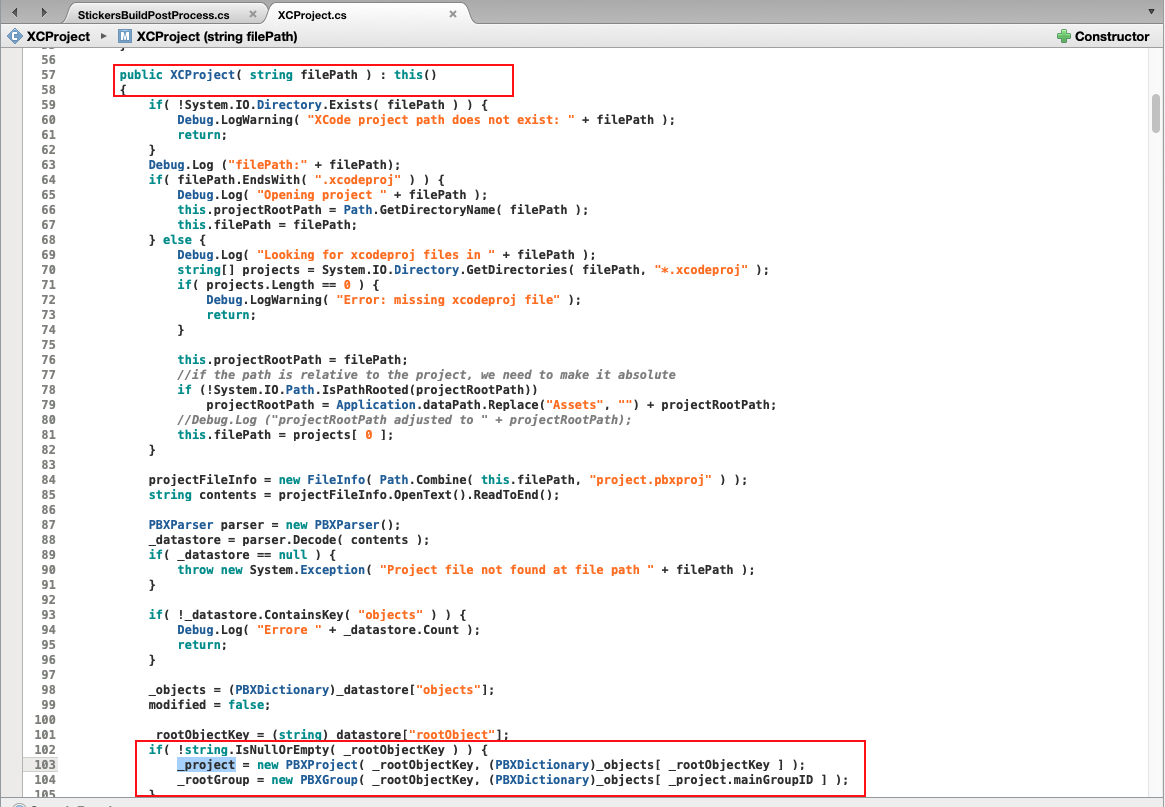Viewport: 1165px width, 807px height.
Task: Close the StickersBuildPostProcess.cs tab
Action: [253, 14]
